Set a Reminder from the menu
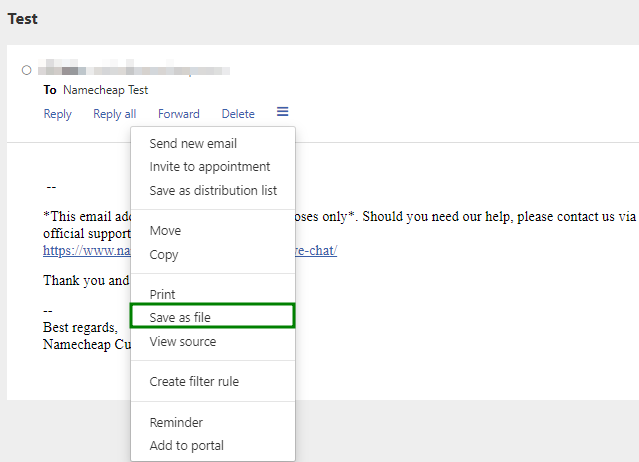The image size is (639, 462). coord(176,422)
